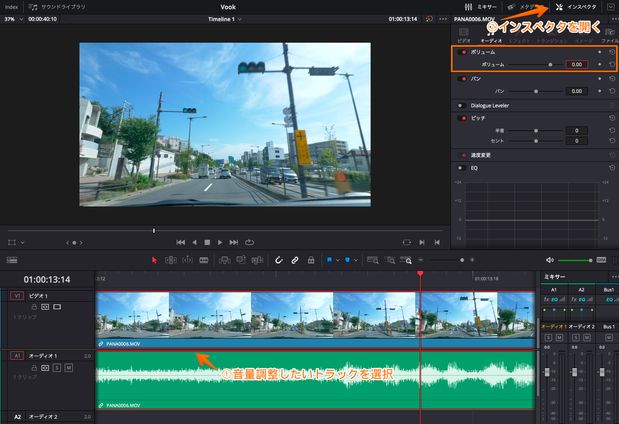Image resolution: width=619 pixels, height=424 pixels.
Task: Activate the Trim Edit Mode tool
Action: coord(171,260)
